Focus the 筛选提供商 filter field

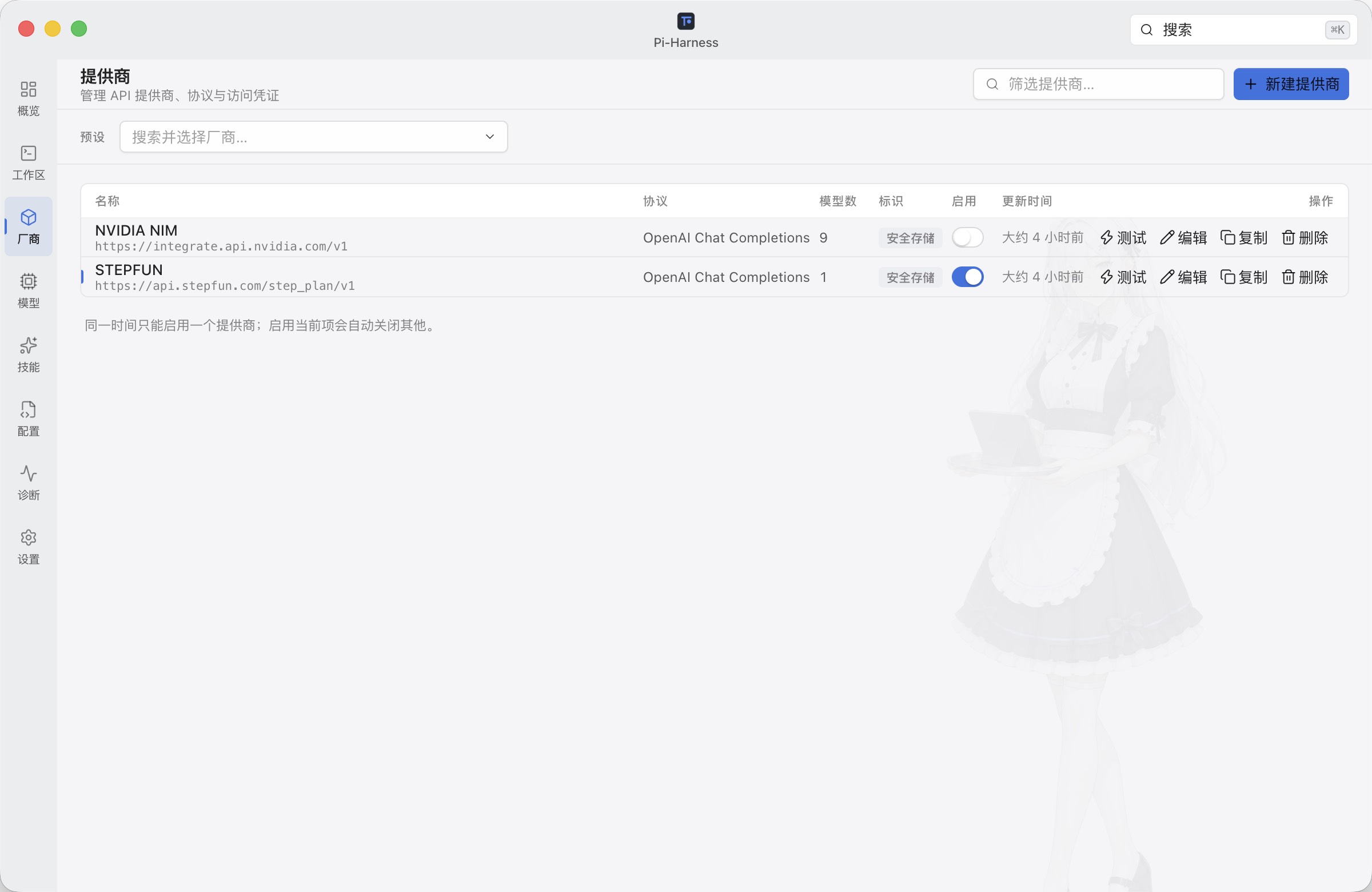point(1098,84)
